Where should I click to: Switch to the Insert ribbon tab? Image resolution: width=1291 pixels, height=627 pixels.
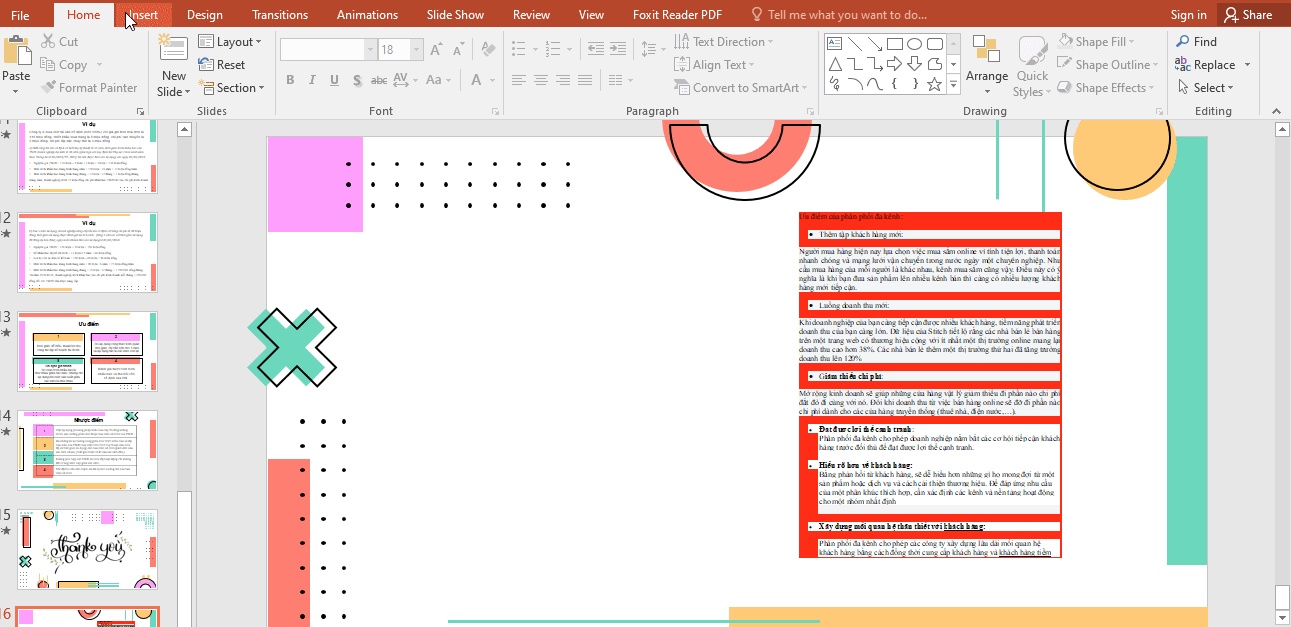pyautogui.click(x=142, y=14)
